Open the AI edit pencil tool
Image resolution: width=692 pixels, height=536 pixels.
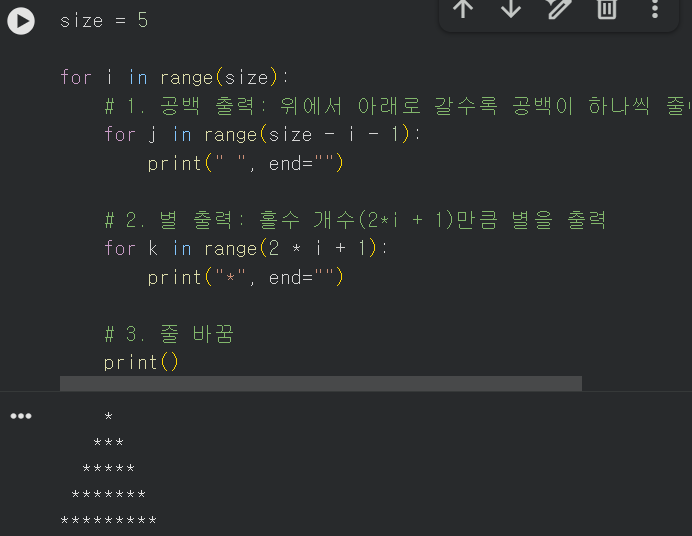560,8
